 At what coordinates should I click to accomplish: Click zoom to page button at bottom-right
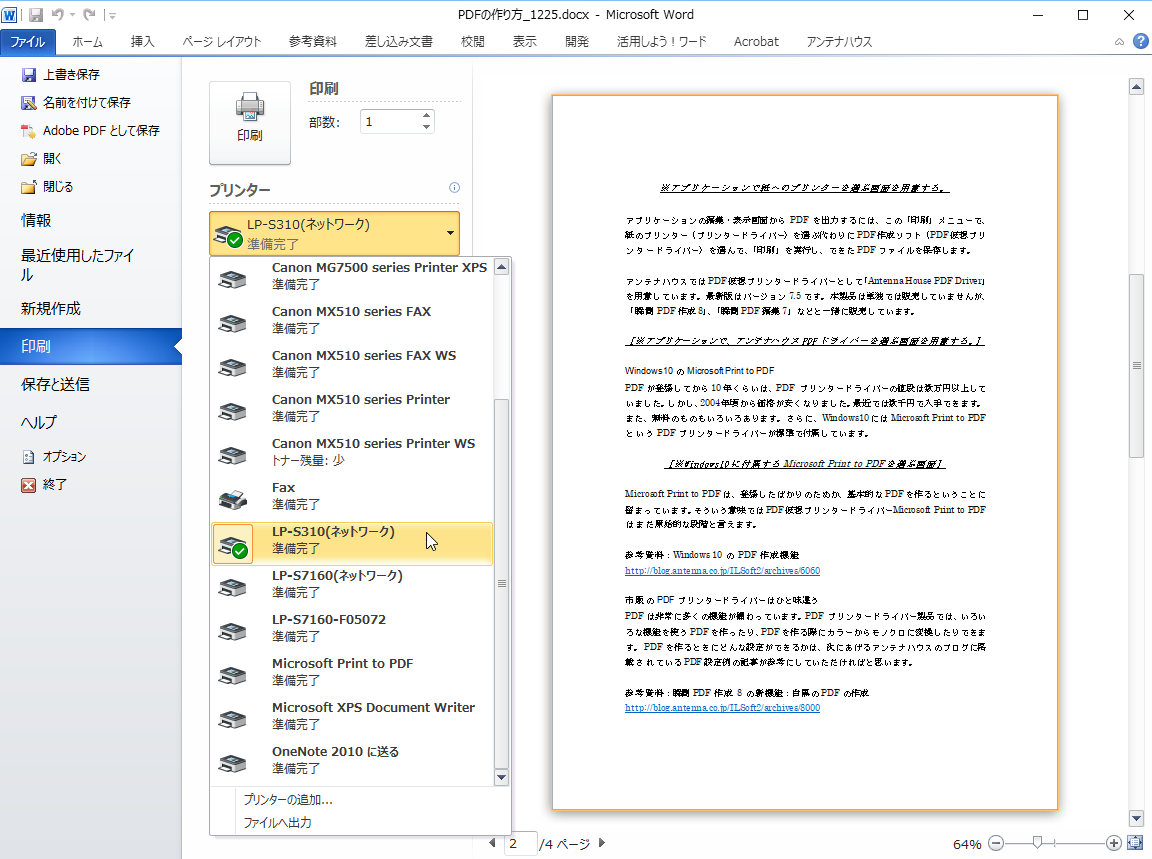pyautogui.click(x=1135, y=843)
